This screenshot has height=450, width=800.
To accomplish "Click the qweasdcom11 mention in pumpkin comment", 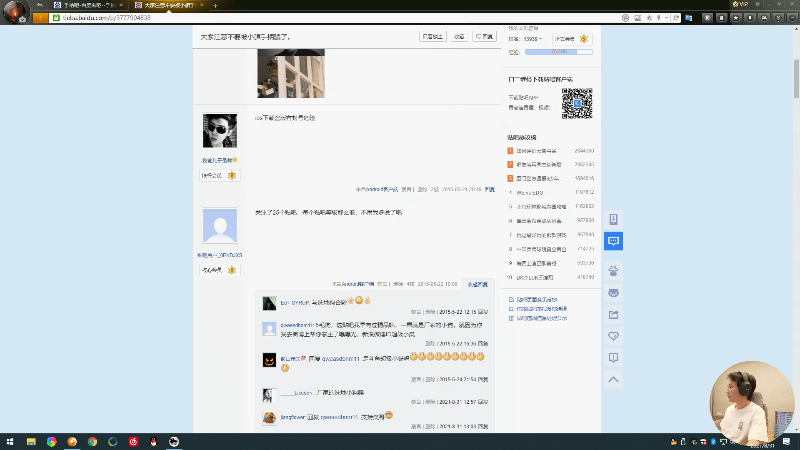I will click(340, 359).
